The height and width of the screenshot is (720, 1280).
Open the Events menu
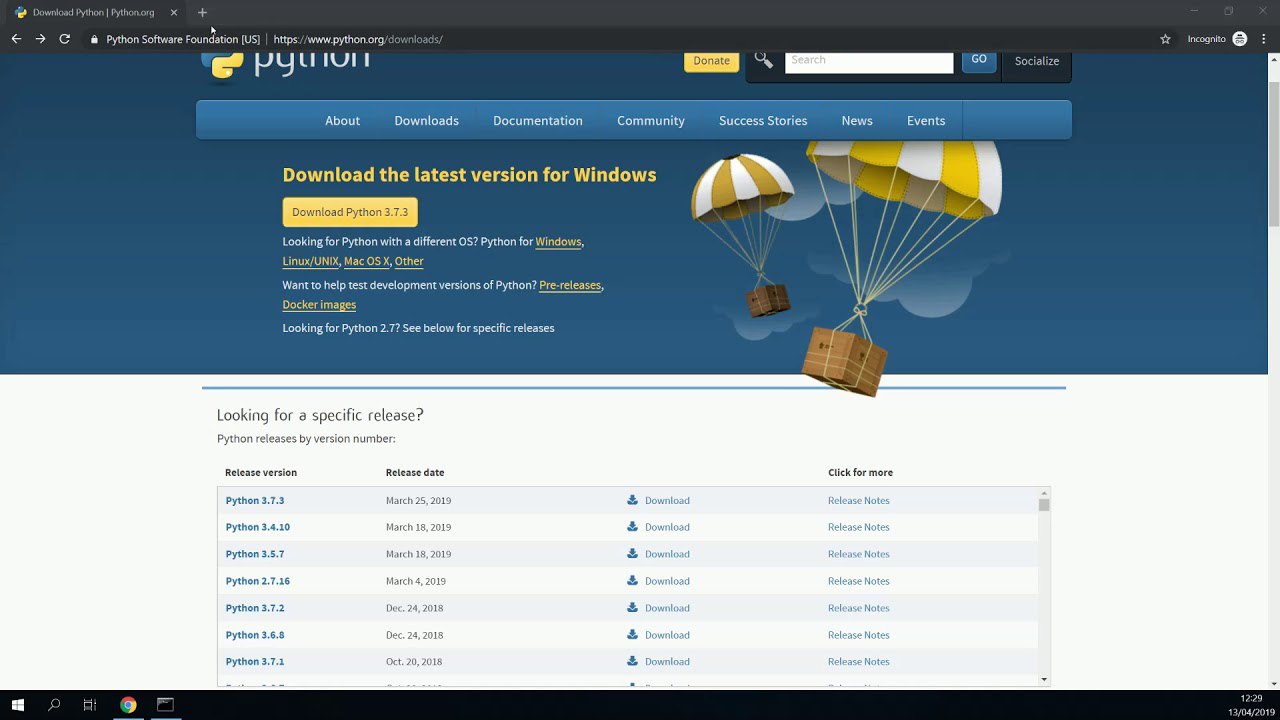click(x=926, y=120)
